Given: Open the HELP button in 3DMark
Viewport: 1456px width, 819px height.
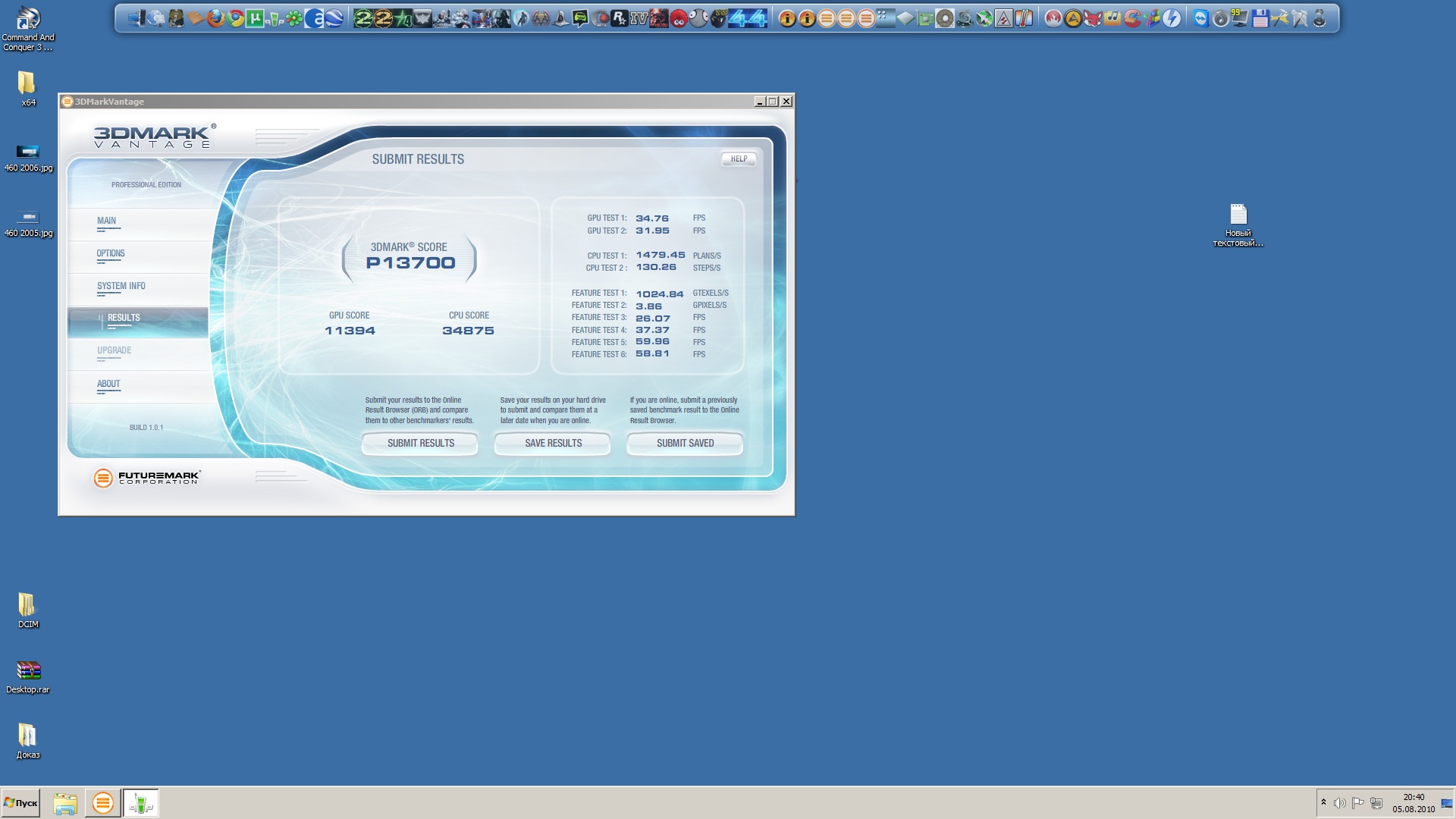Looking at the screenshot, I should 739,159.
